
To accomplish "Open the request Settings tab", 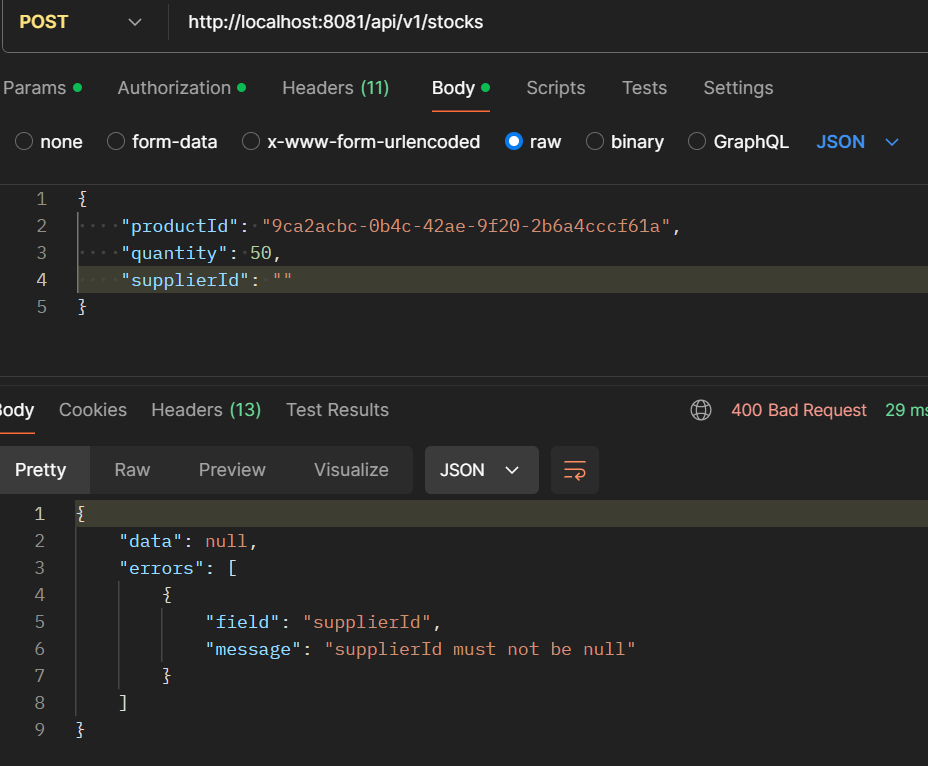I will (x=738, y=88).
